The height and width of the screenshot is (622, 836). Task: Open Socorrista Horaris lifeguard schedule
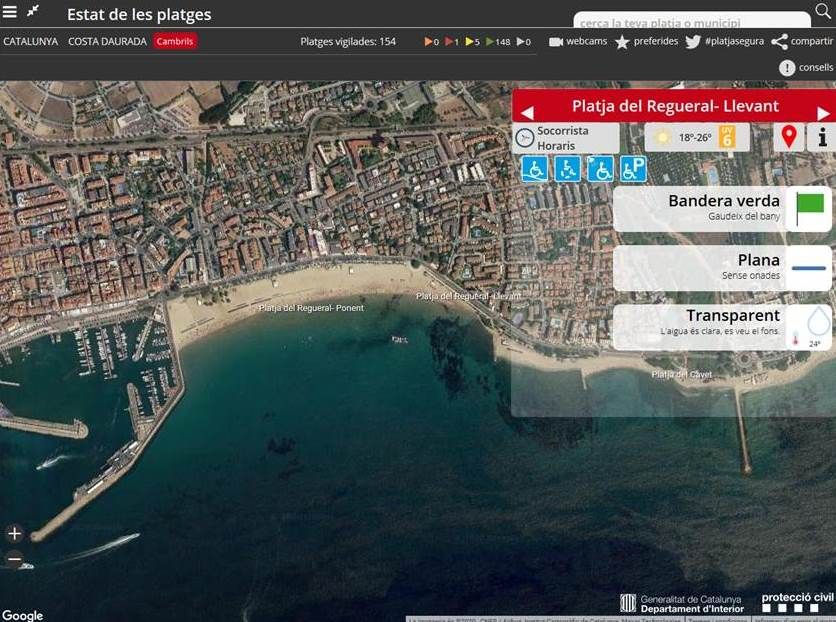coord(566,138)
